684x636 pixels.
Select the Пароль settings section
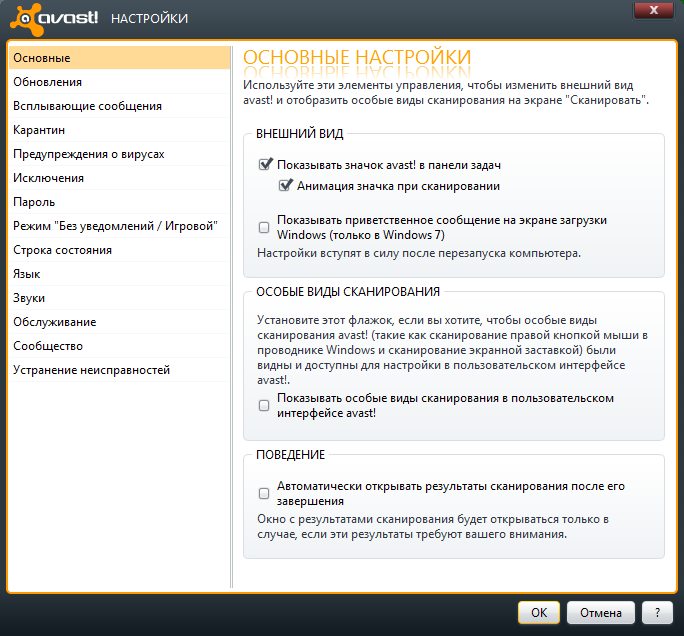[x=119, y=202]
